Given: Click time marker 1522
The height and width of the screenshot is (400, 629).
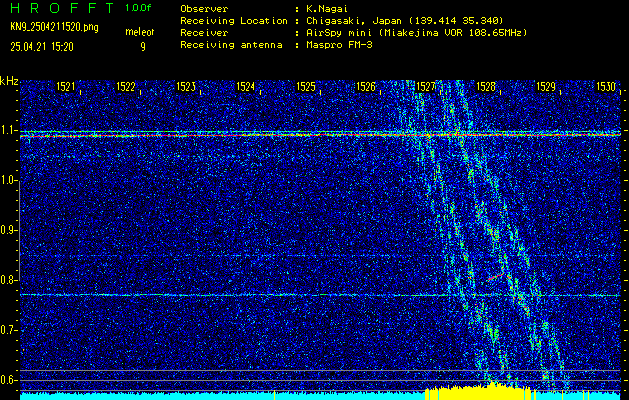Looking at the screenshot, I should click(x=126, y=87).
